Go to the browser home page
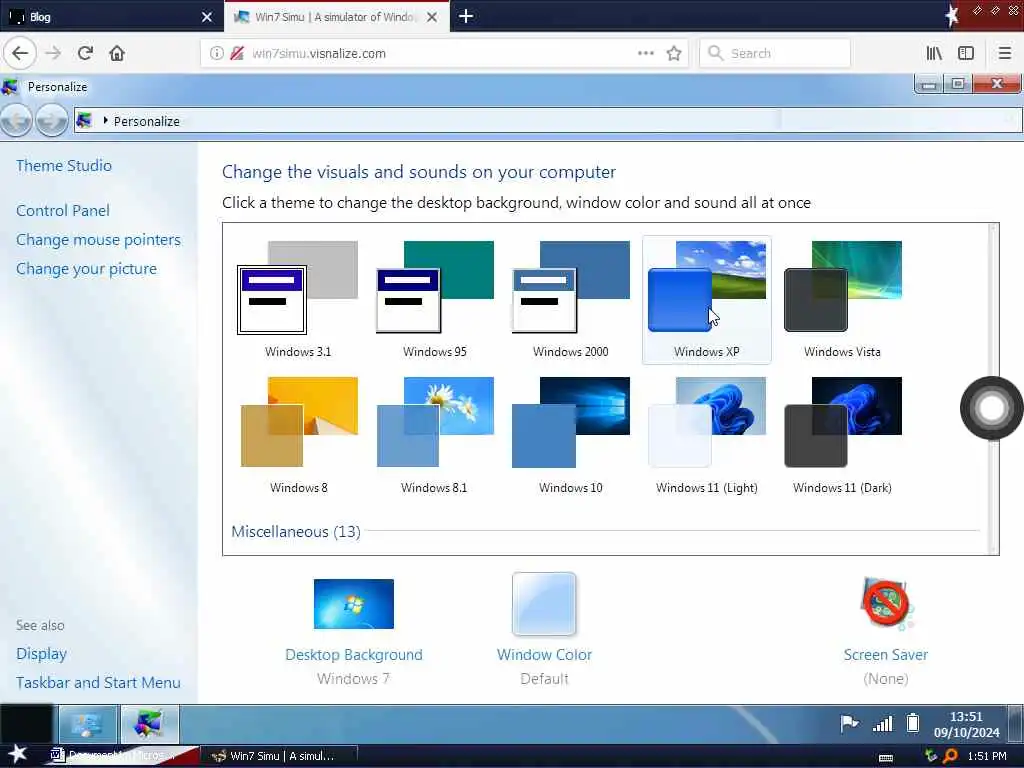 pyautogui.click(x=117, y=53)
